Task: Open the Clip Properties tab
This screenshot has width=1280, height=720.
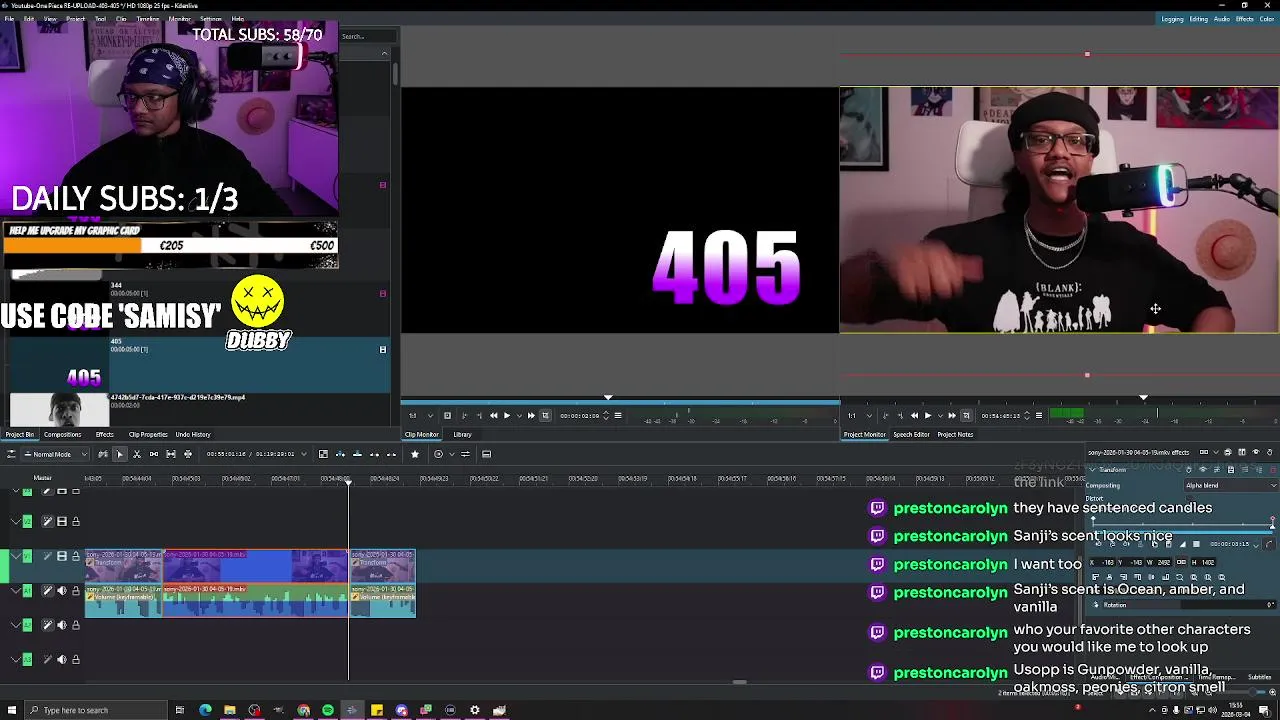Action: pyautogui.click(x=148, y=434)
